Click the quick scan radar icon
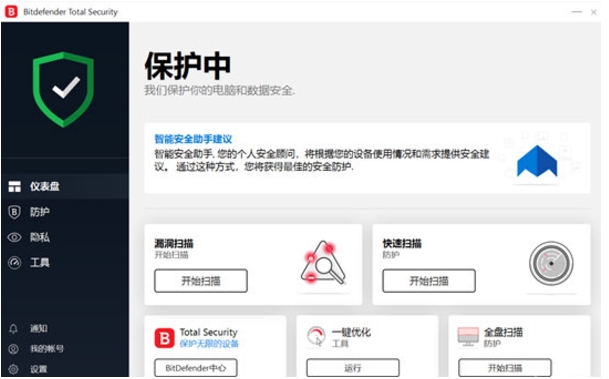609x379 pixels. [551, 263]
